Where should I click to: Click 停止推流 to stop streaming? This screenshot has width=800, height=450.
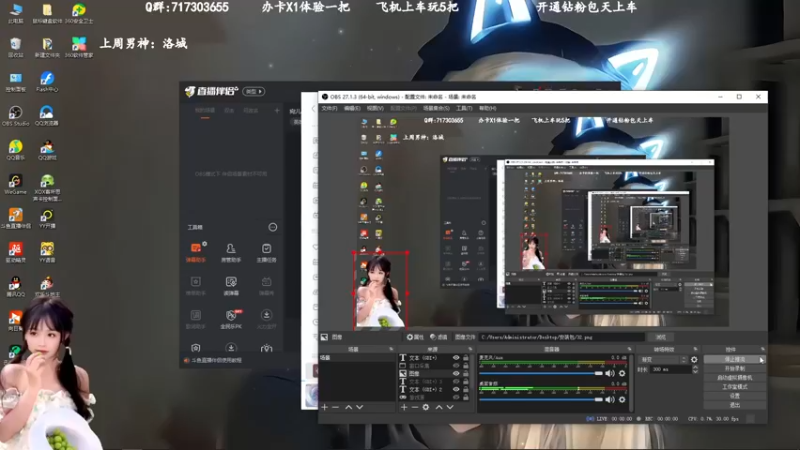[735, 360]
